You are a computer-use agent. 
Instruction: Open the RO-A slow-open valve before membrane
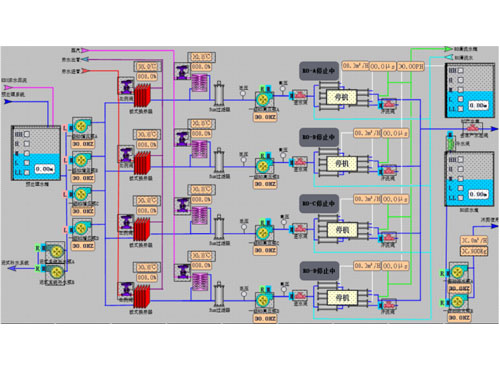(300, 95)
